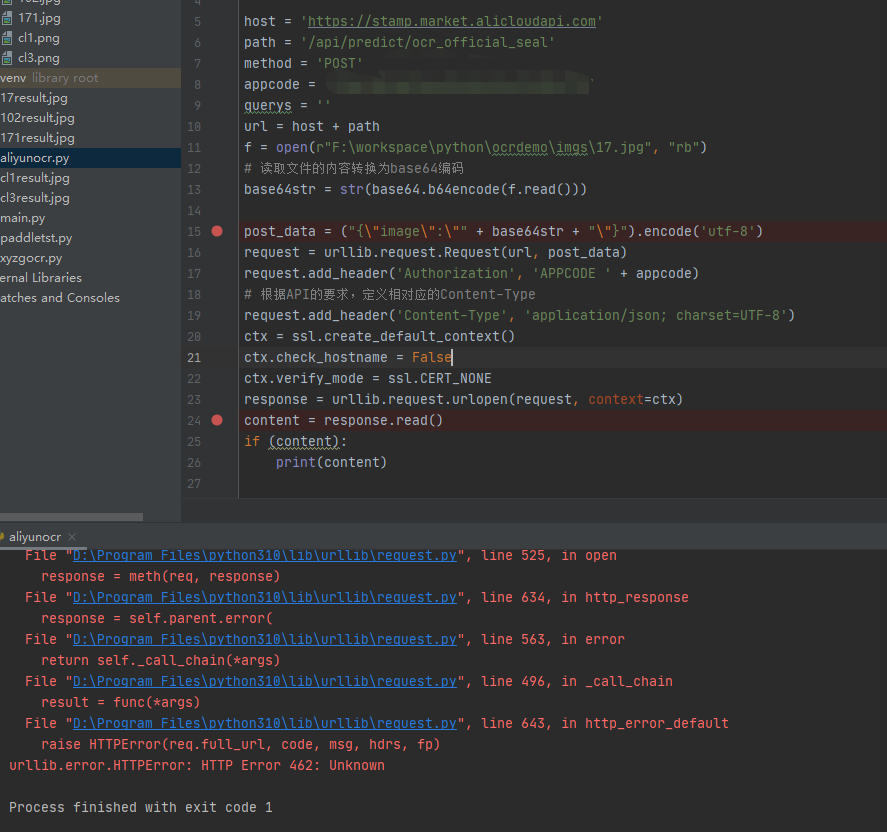Open 17result.jpg in the project tree
Screen dimensions: 887x832
tap(34, 98)
